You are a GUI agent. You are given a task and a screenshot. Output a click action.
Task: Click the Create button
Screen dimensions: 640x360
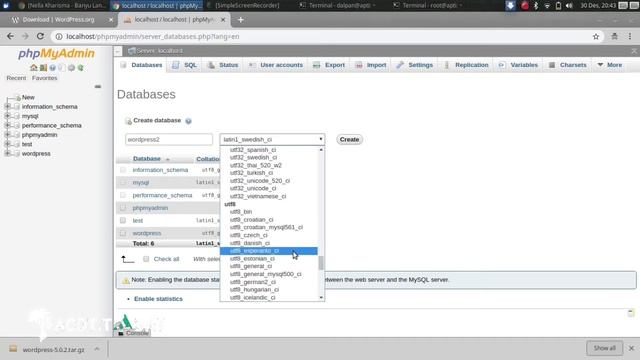349,140
